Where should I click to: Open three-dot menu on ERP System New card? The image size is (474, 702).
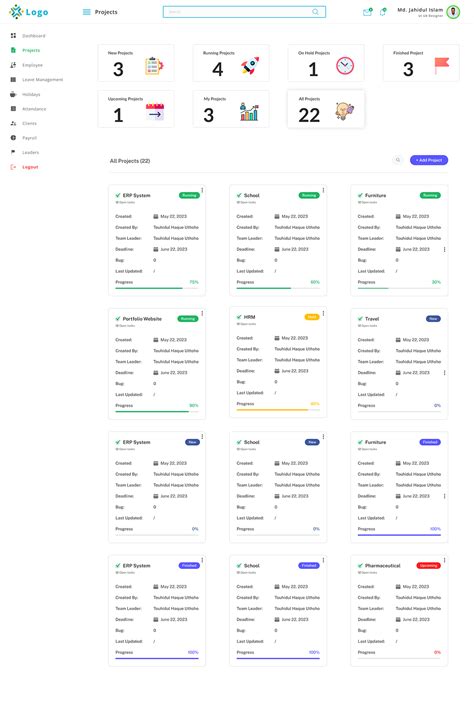(x=202, y=437)
